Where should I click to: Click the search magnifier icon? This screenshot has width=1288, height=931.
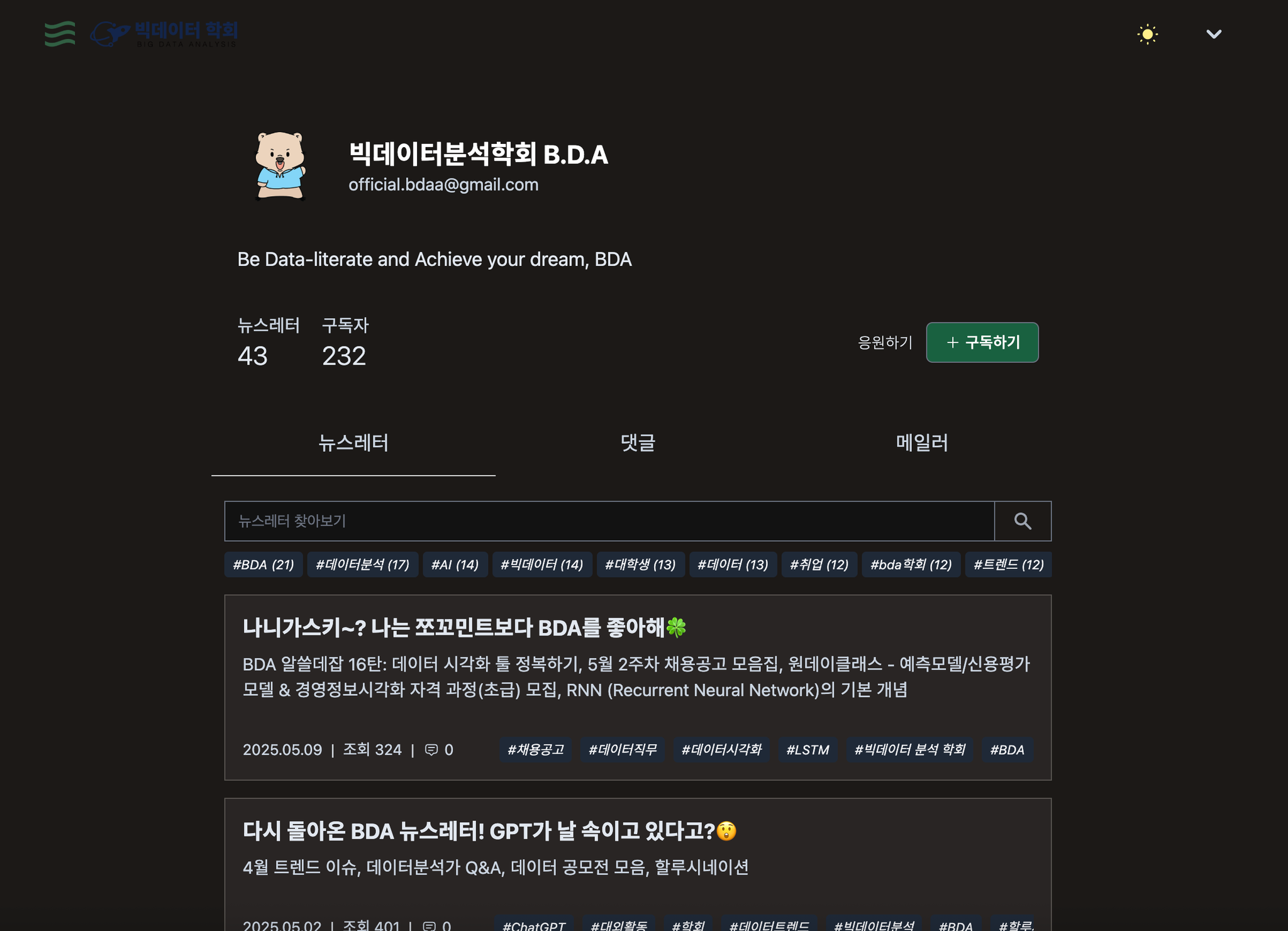pyautogui.click(x=1023, y=521)
